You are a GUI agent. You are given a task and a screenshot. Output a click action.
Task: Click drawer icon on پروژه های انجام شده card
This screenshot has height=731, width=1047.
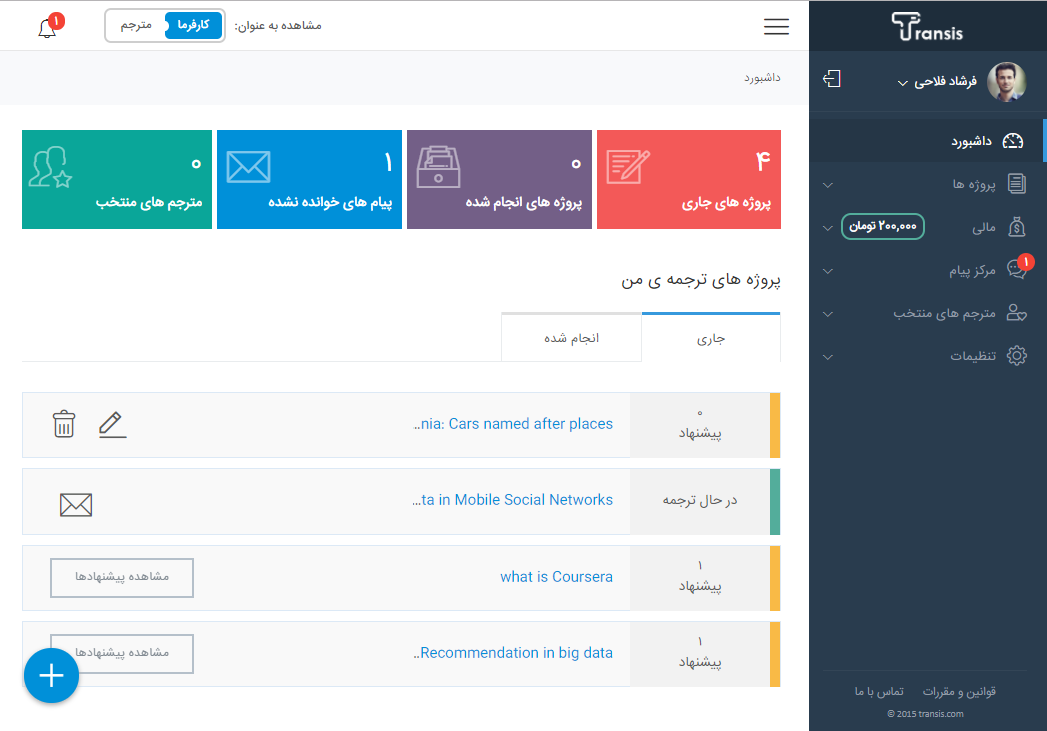click(438, 167)
